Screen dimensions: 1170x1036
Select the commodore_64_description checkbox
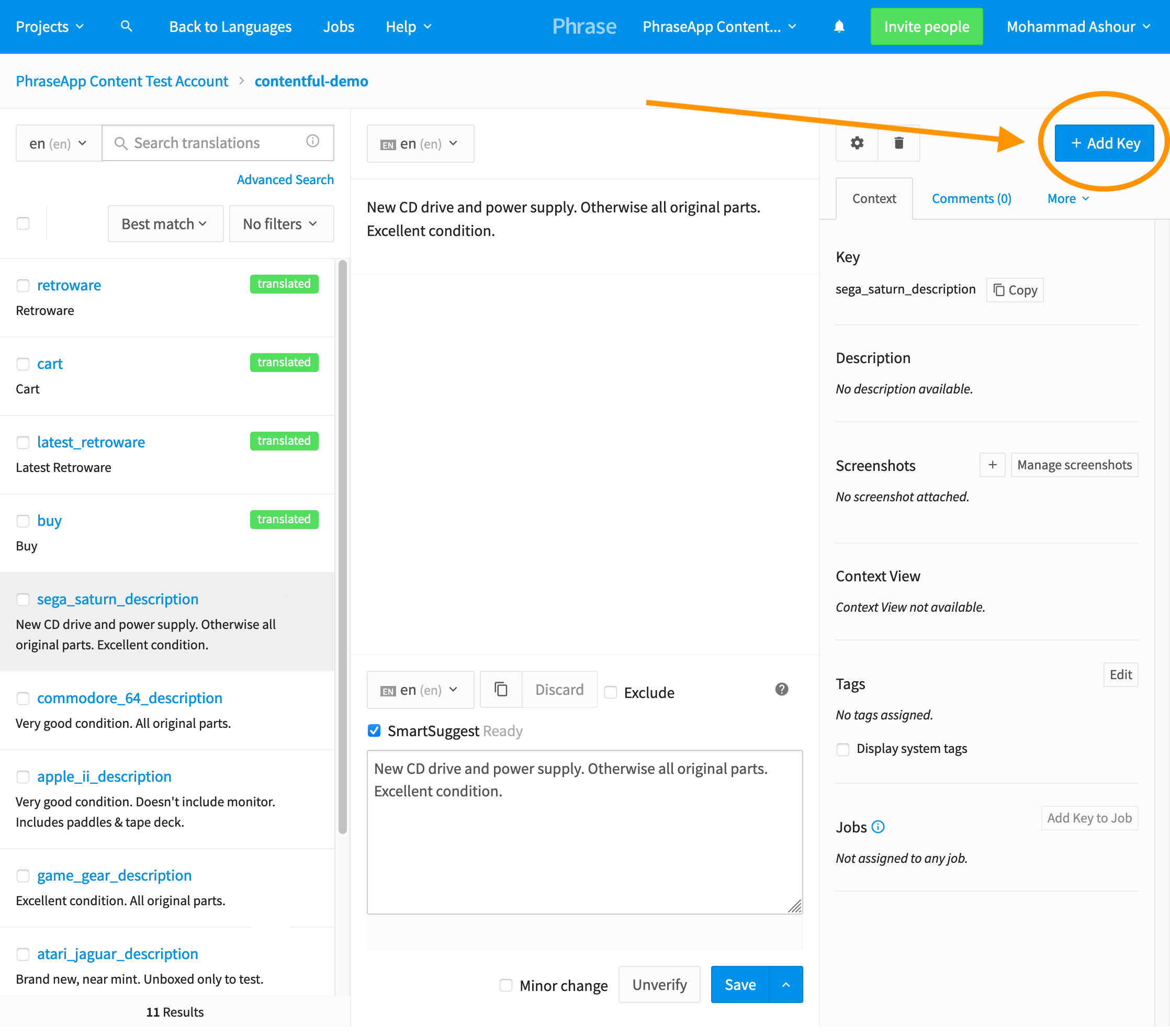[23, 699]
